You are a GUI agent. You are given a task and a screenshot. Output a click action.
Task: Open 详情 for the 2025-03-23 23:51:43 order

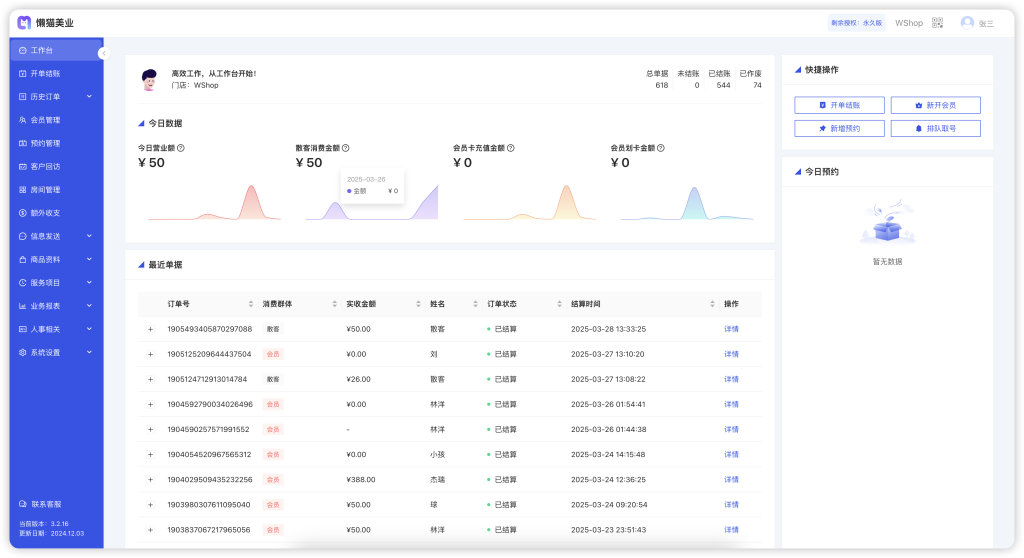click(731, 530)
